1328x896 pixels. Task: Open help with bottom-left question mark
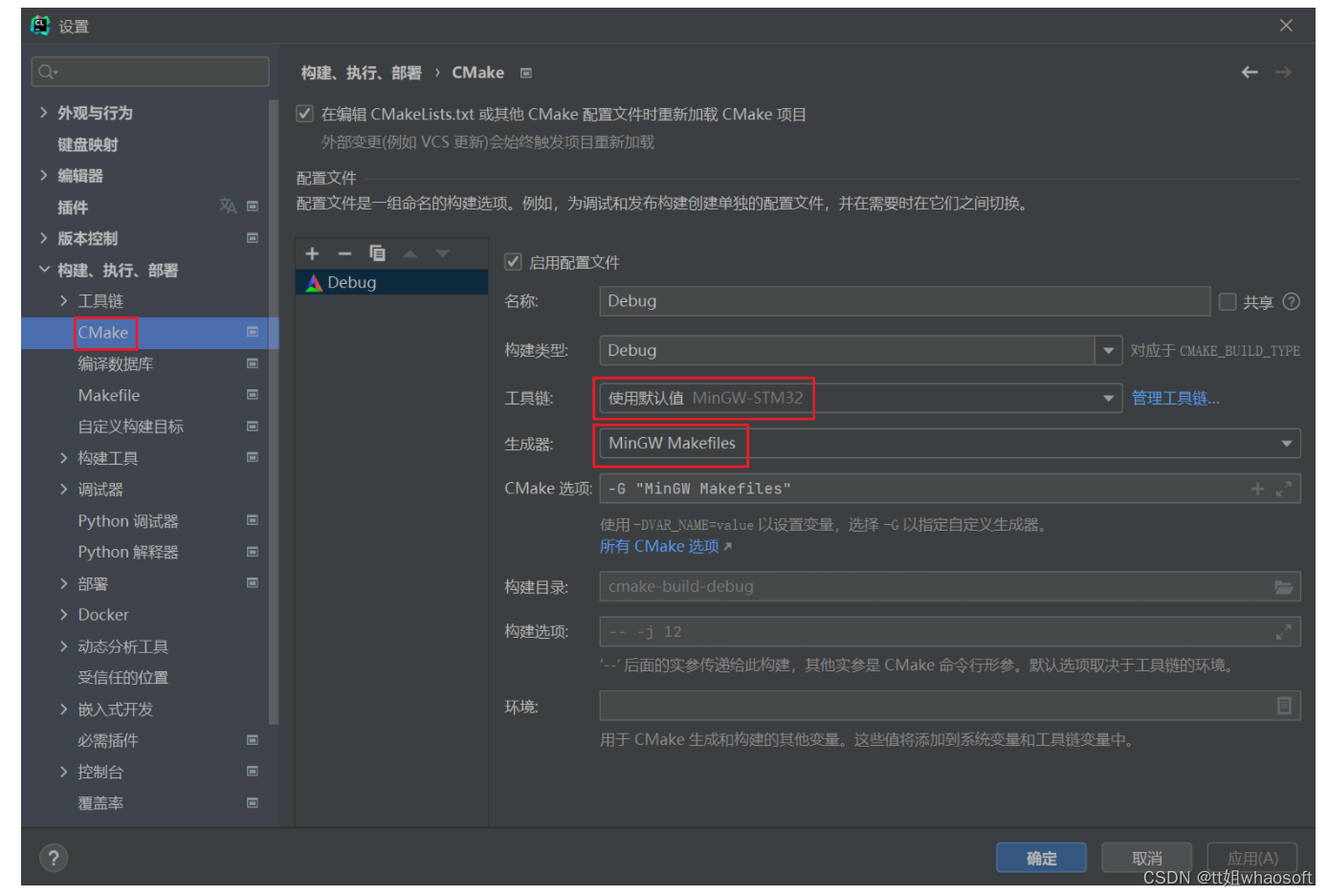54,858
